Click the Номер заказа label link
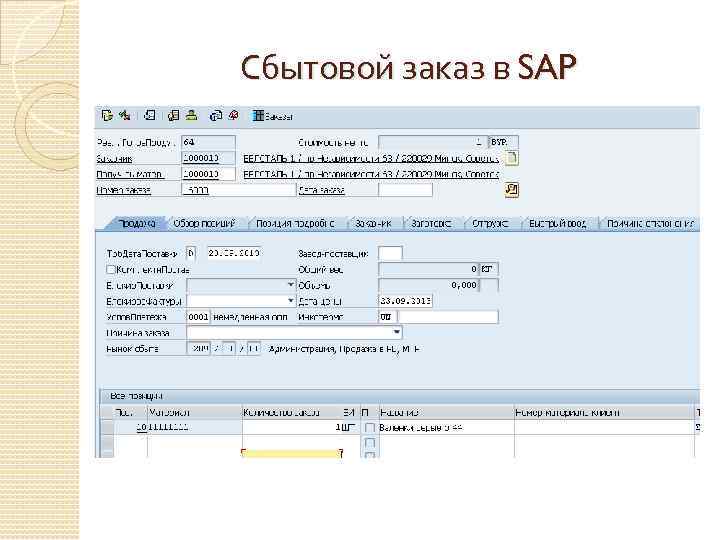Screen dimensions: 720x540 [x=124, y=190]
